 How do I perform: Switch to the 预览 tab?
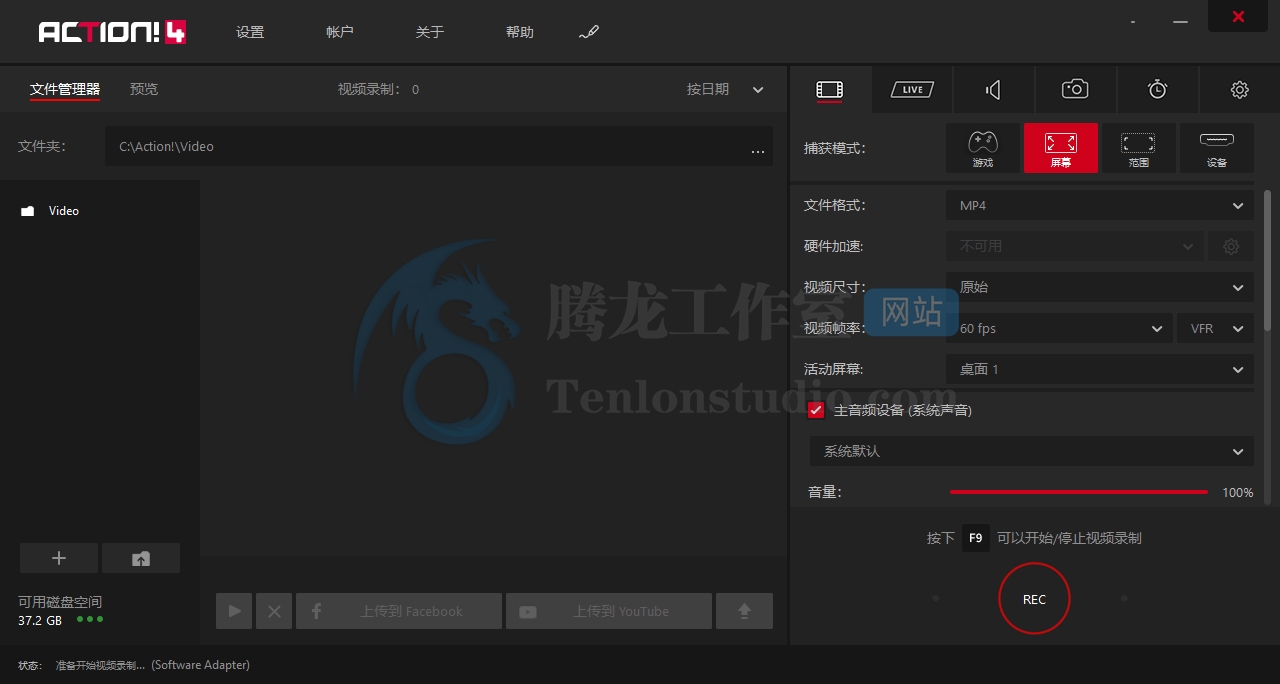coord(144,89)
